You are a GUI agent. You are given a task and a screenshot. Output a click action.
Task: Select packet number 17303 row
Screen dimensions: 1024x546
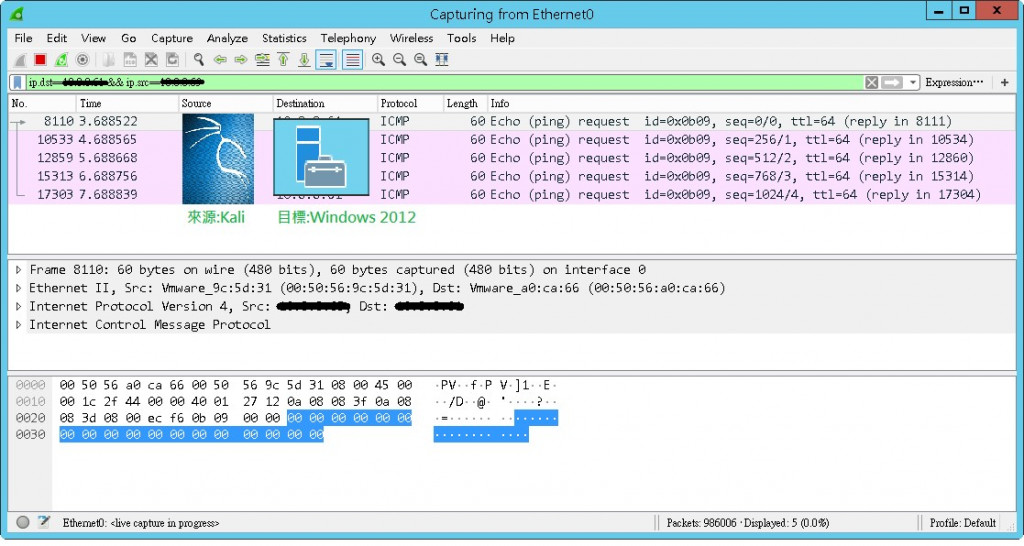pos(512,195)
